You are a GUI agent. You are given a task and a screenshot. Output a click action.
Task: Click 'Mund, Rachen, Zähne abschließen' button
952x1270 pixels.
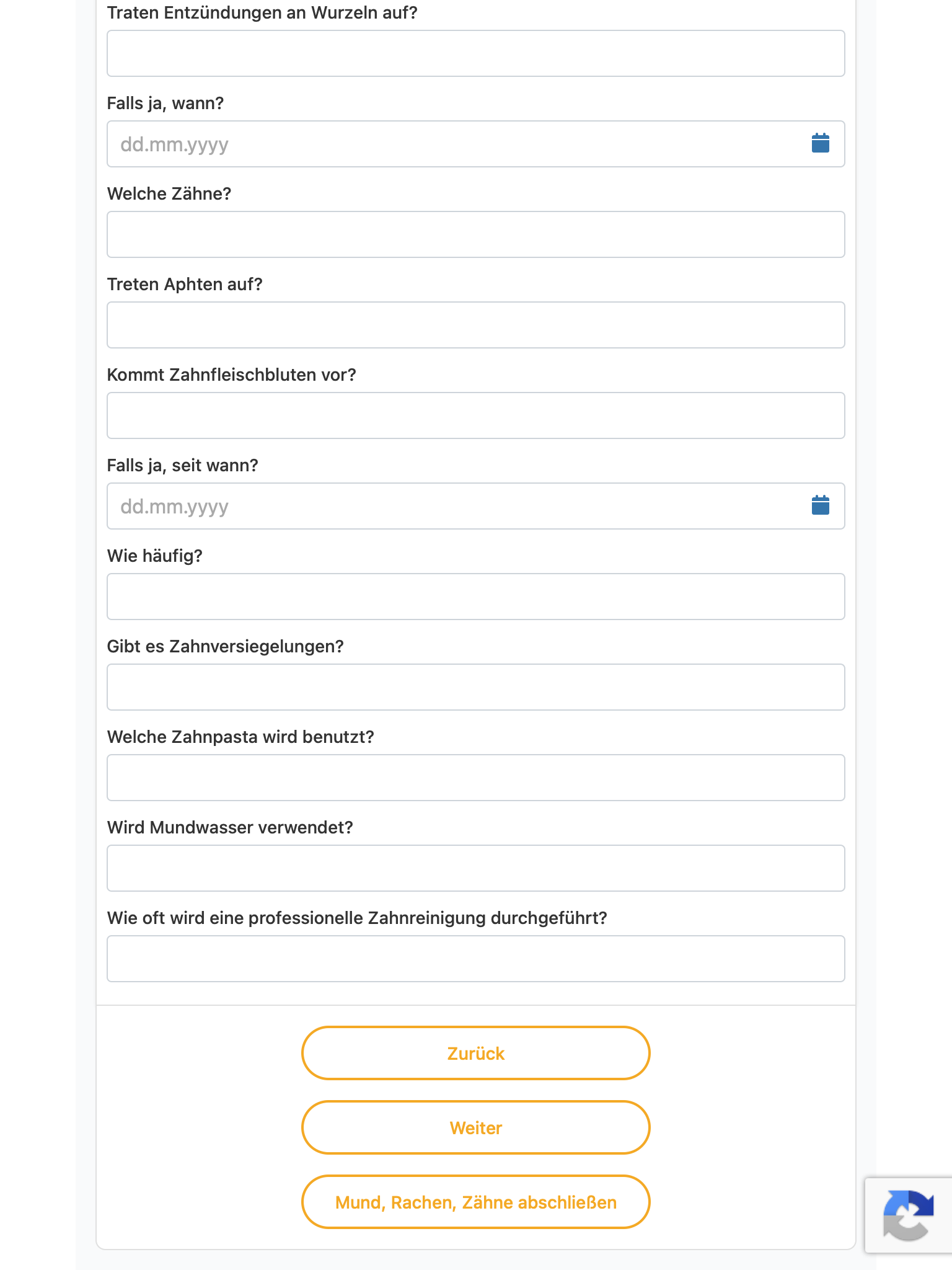click(x=475, y=1202)
